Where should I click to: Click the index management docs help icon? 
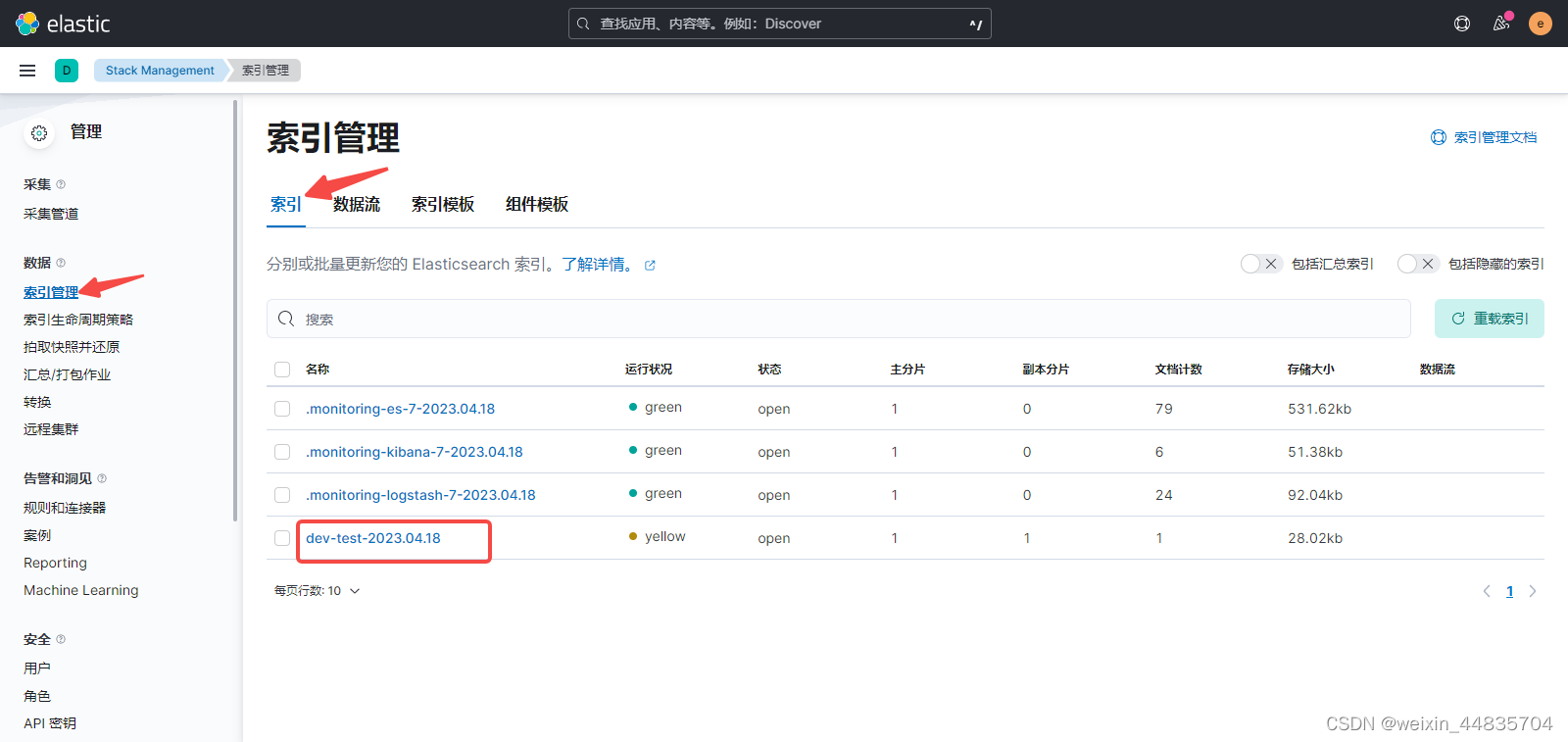click(x=1438, y=137)
